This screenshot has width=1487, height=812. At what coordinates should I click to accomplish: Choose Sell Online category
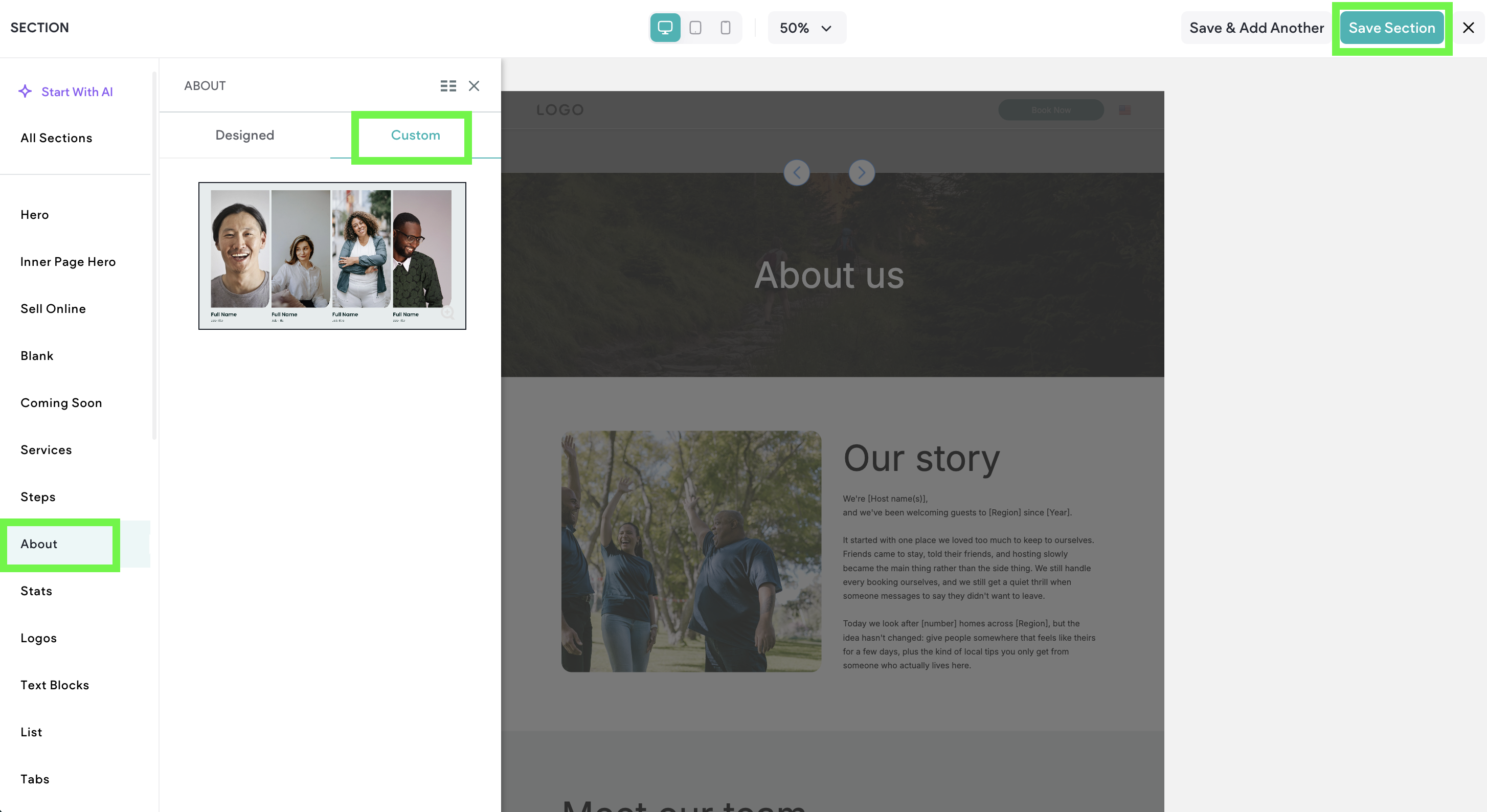(x=53, y=309)
